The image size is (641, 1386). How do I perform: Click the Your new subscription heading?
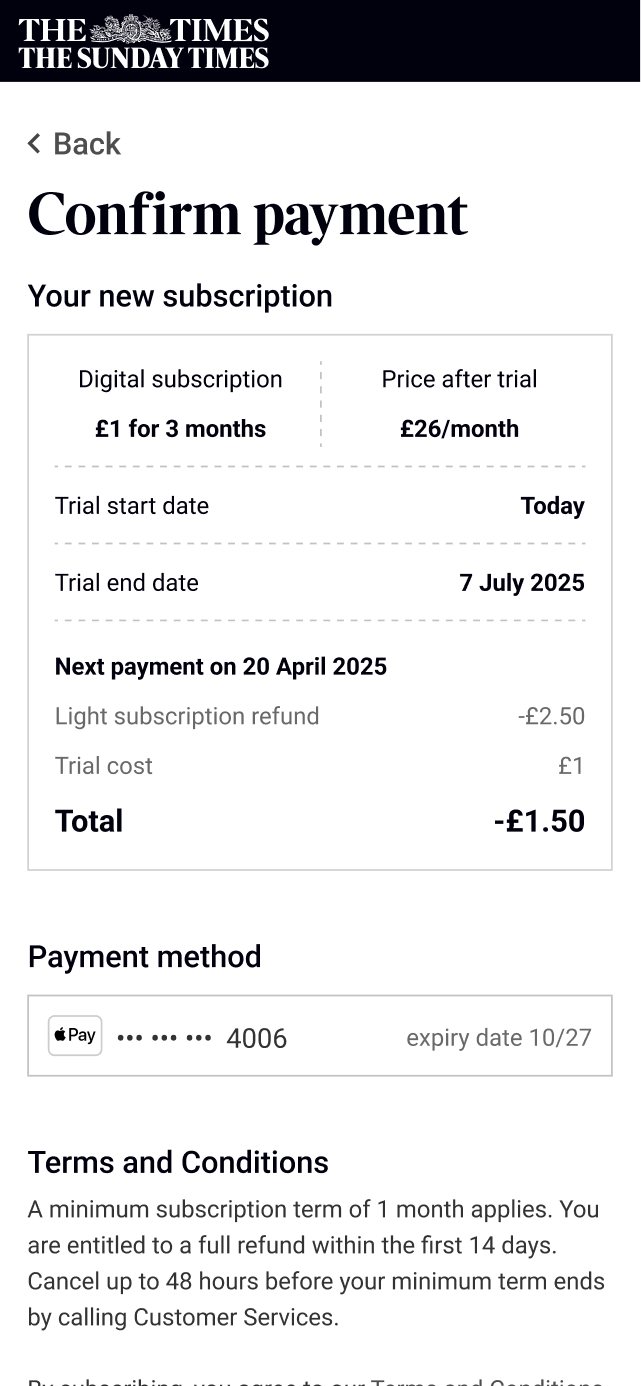pyautogui.click(x=180, y=296)
